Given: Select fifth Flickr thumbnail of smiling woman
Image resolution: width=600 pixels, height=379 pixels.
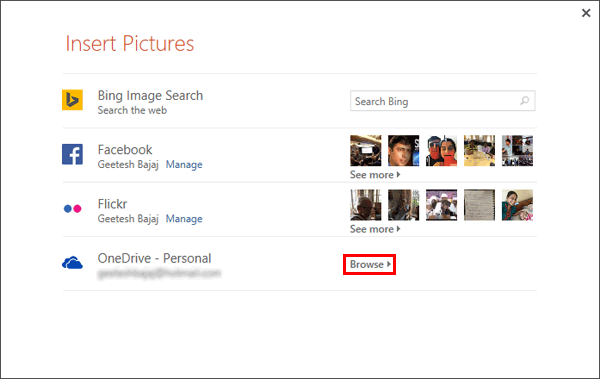Looking at the screenshot, I should pos(517,205).
